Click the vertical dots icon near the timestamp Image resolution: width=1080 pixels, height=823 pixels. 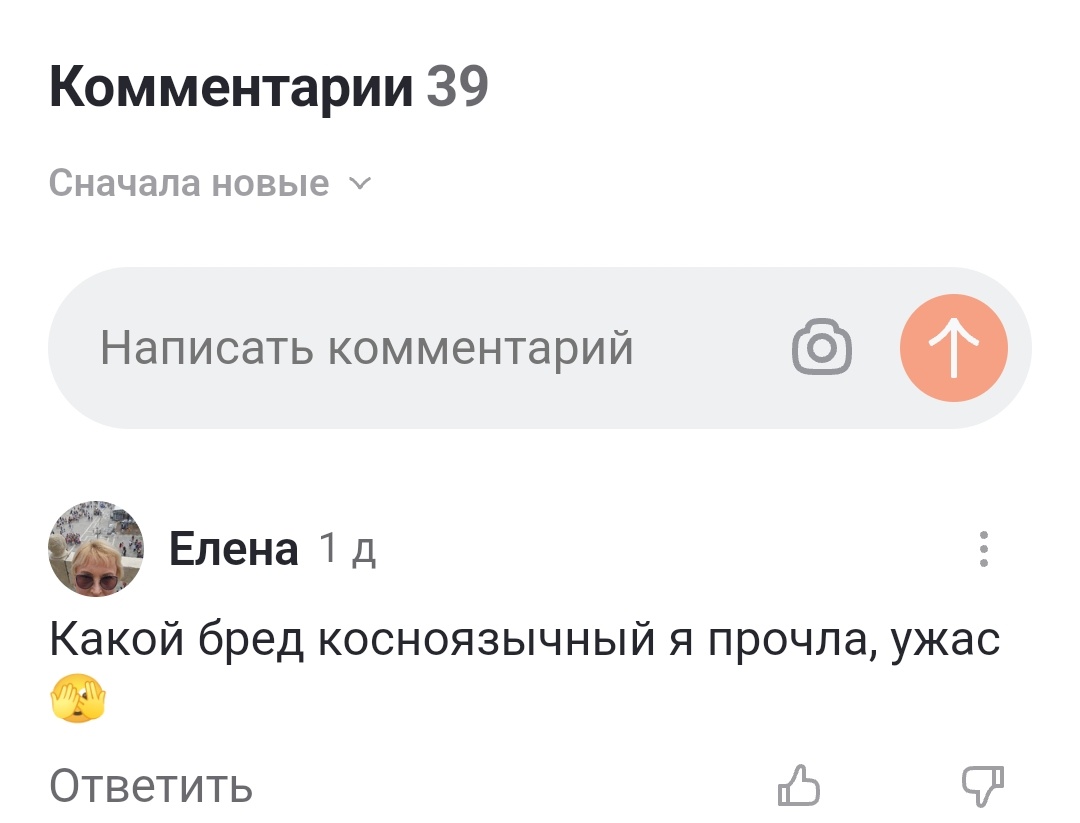[985, 548]
